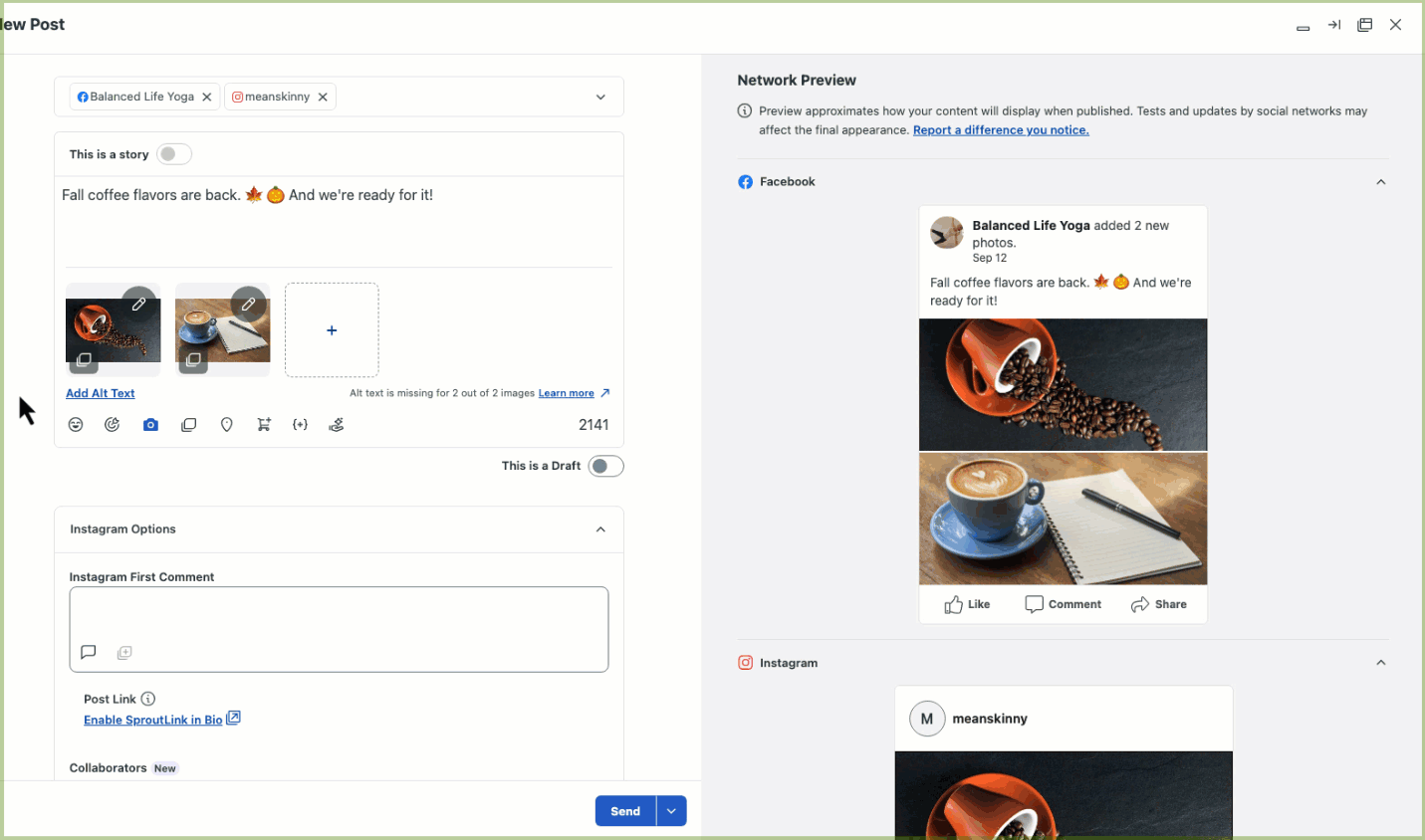Viewport: 1425px width, 840px height.
Task: Click the dynamic fields braces icon
Action: 300,425
